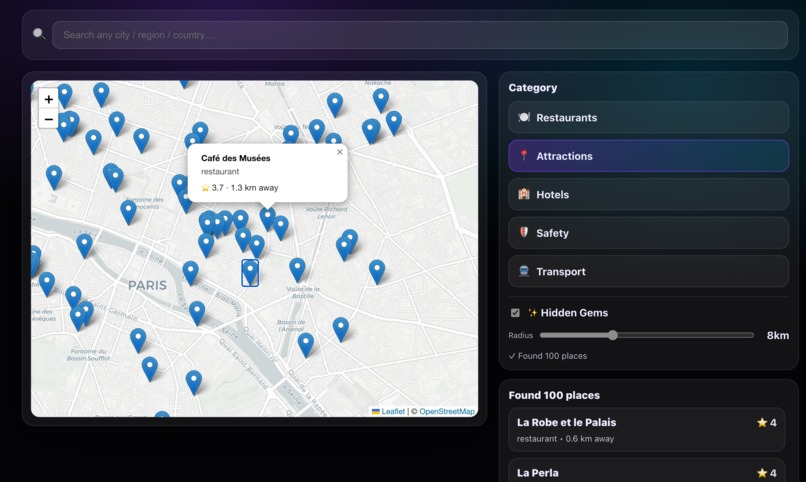Image resolution: width=806 pixels, height=482 pixels.
Task: Click the pin beside Voûte de la Bastille
Action: [297, 270]
